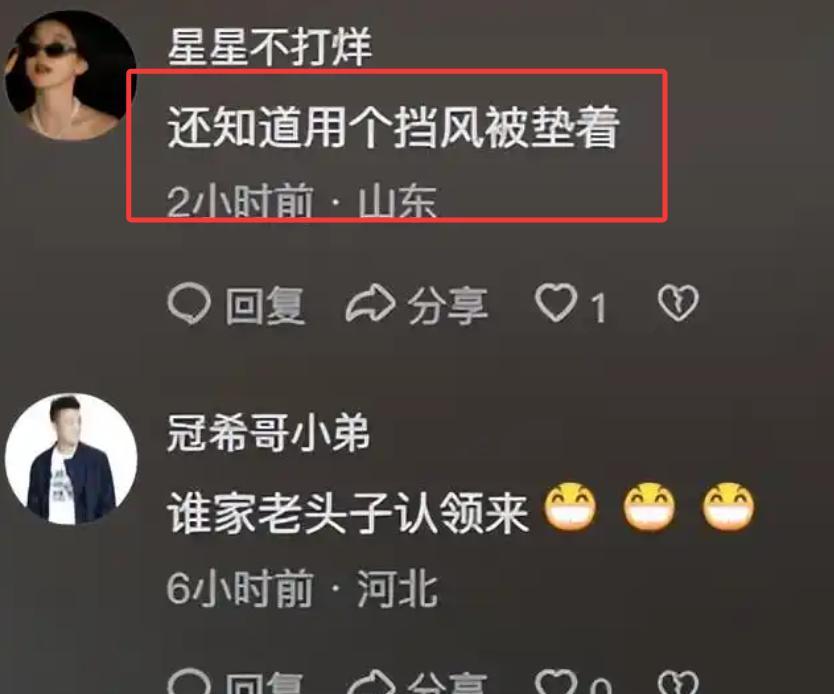The height and width of the screenshot is (694, 834).
Task: Select comment text 谁家老头子认领来
Action: [x=348, y=513]
